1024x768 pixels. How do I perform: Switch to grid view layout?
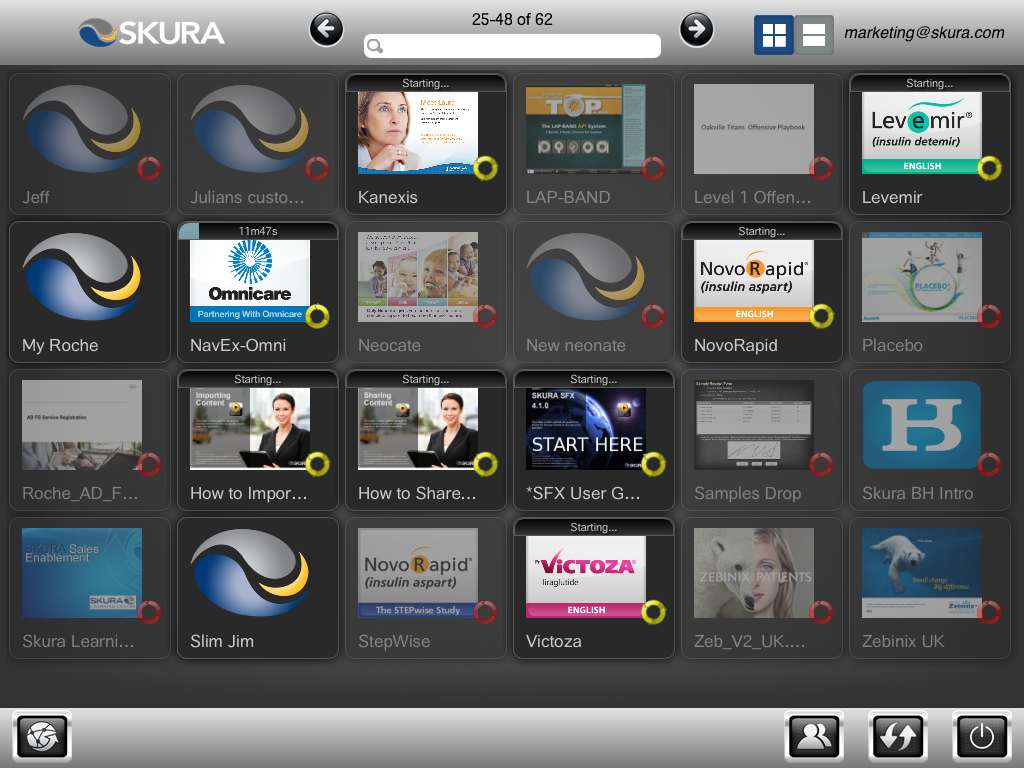tap(774, 35)
